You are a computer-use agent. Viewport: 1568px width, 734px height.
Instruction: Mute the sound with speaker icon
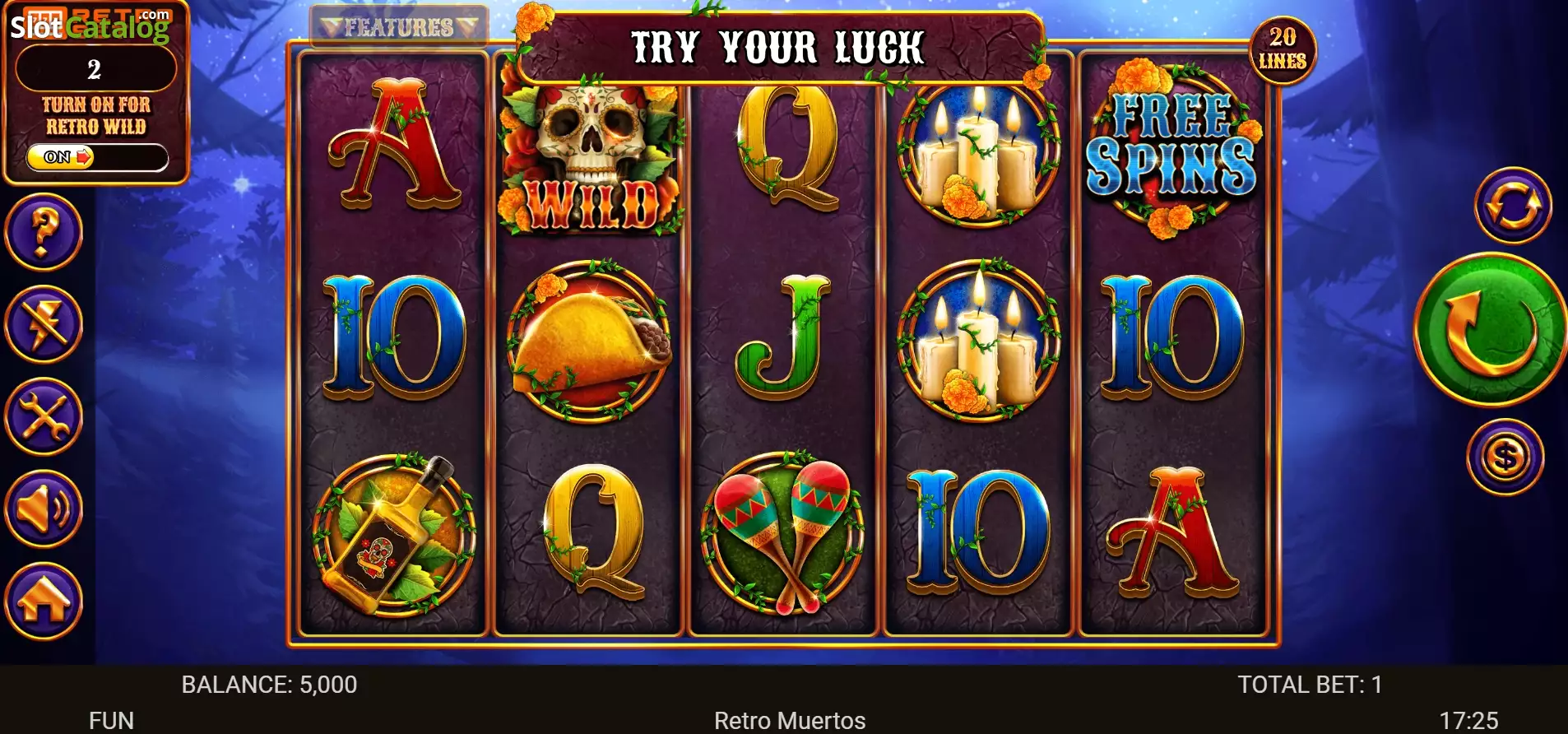pyautogui.click(x=44, y=509)
